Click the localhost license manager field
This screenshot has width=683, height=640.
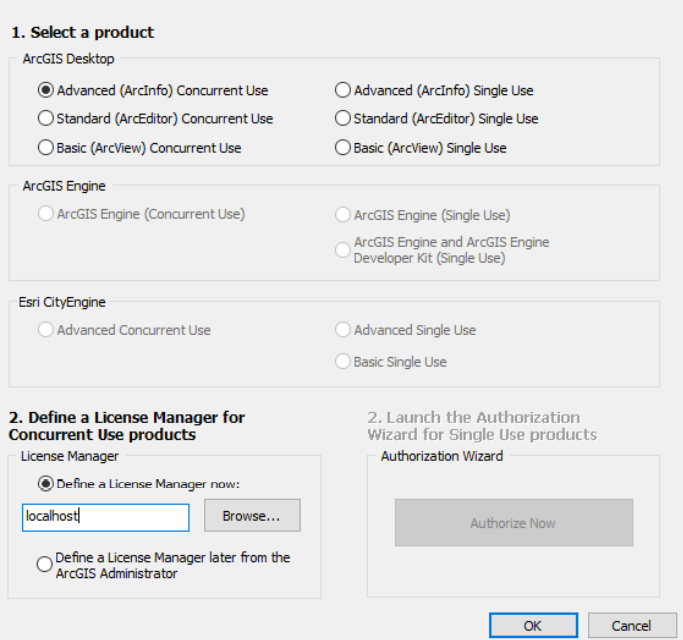105,518
